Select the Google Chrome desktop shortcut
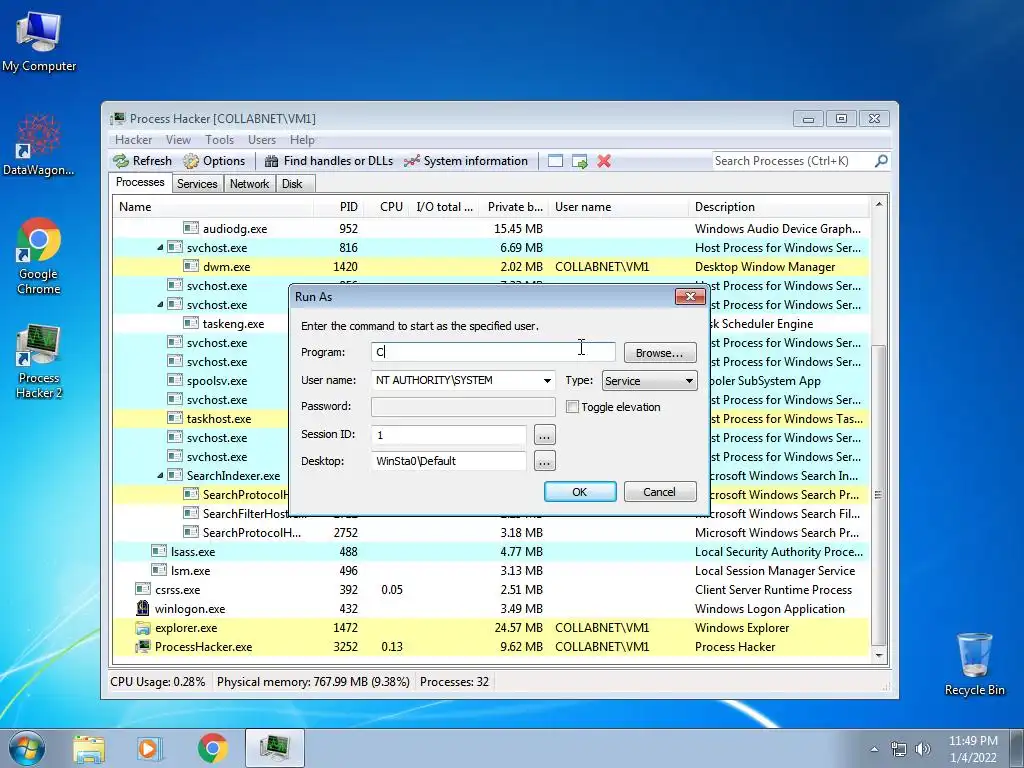 pos(39,256)
